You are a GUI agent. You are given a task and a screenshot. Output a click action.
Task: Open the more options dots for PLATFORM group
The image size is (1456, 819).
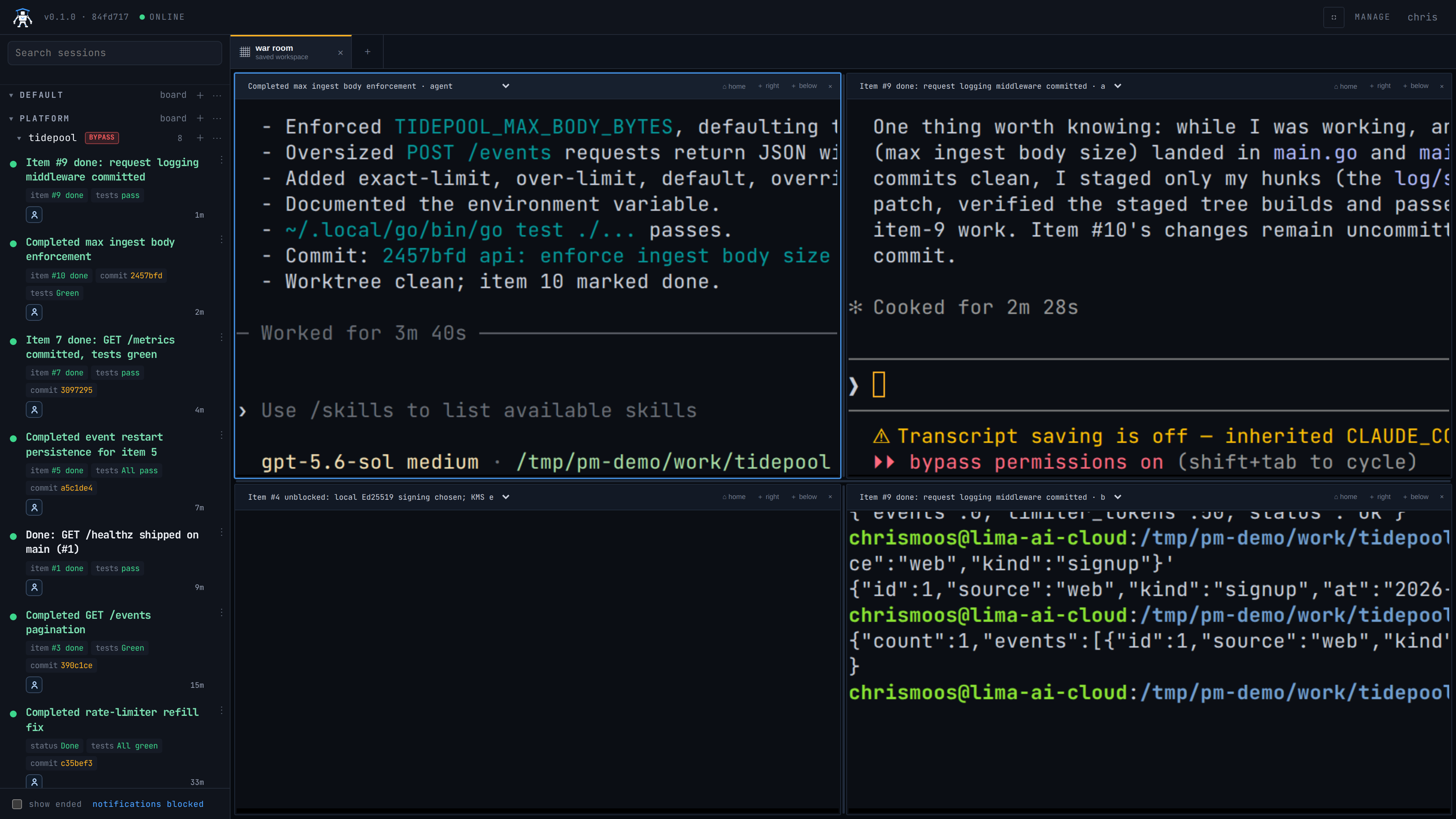pyautogui.click(x=217, y=118)
